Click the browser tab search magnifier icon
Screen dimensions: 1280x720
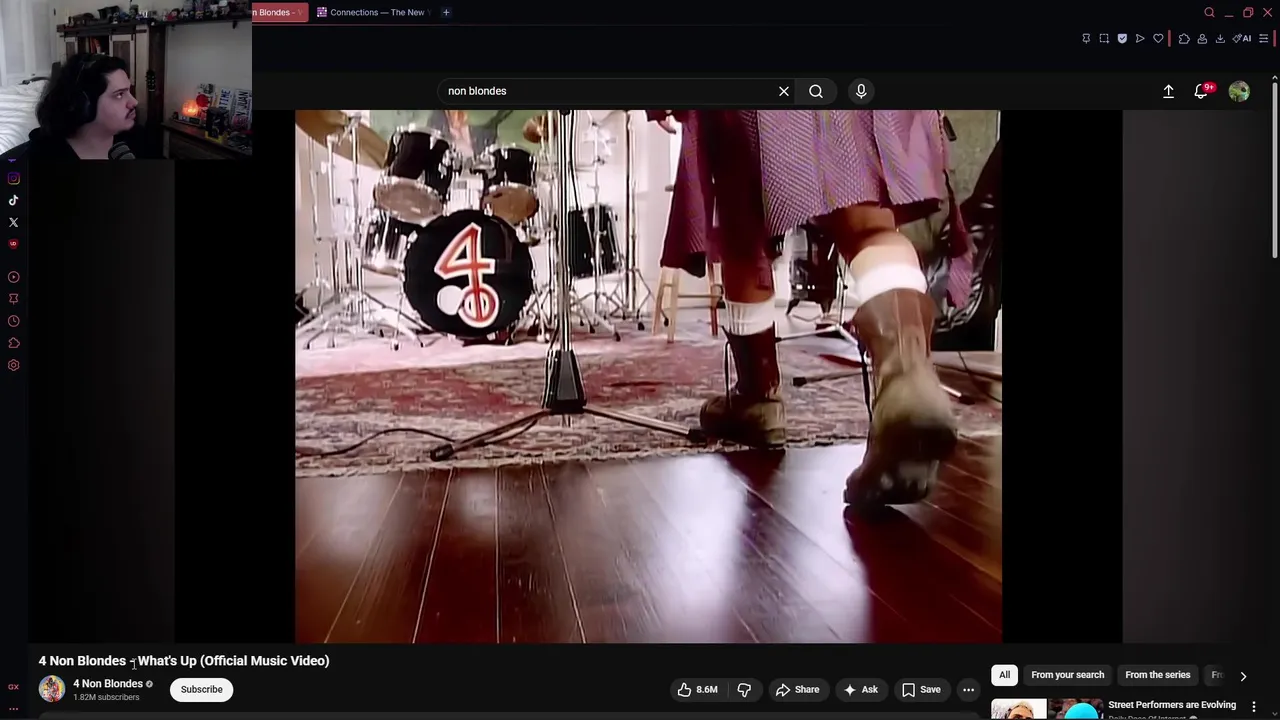tap(1210, 13)
